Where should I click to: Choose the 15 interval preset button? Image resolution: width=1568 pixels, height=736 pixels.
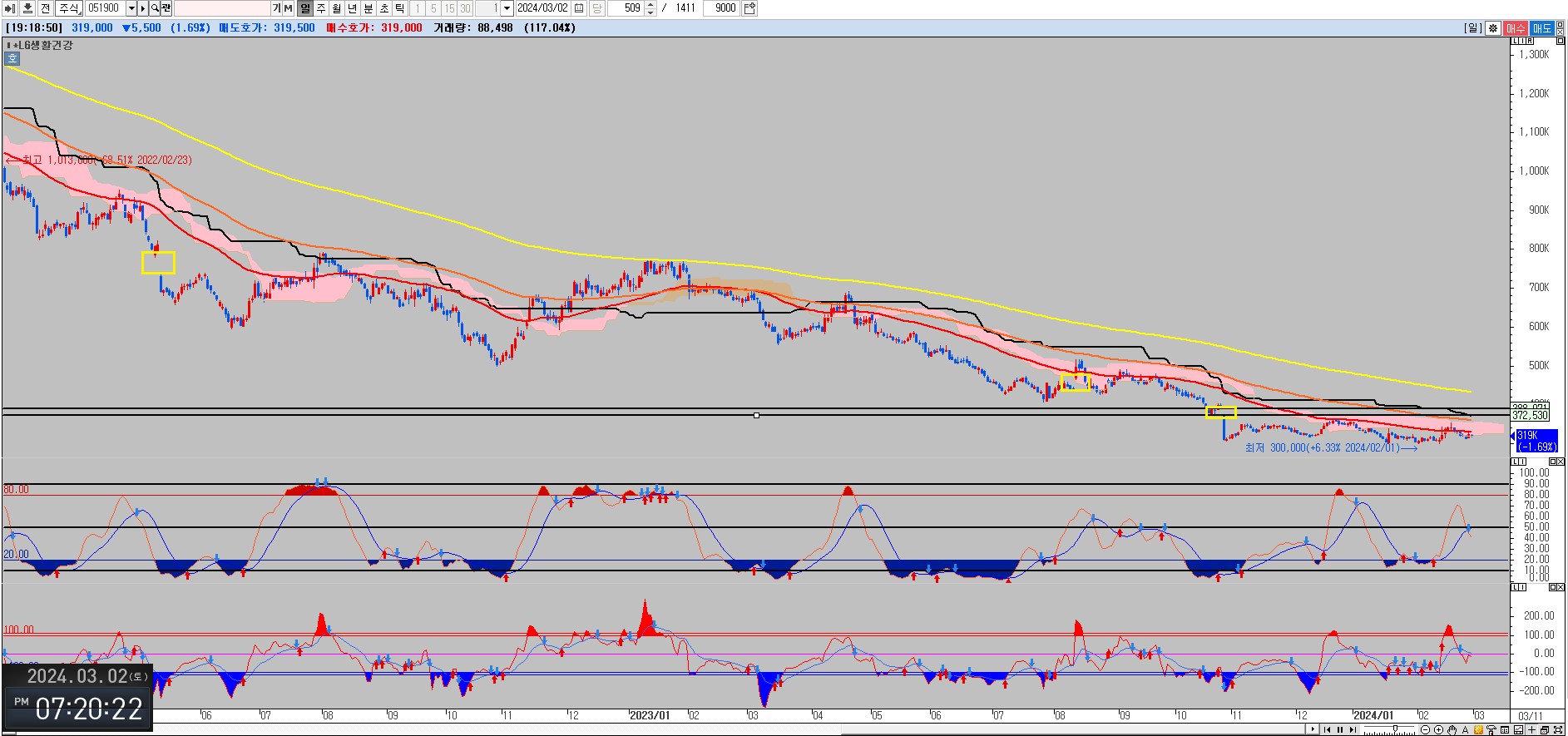pyautogui.click(x=449, y=8)
